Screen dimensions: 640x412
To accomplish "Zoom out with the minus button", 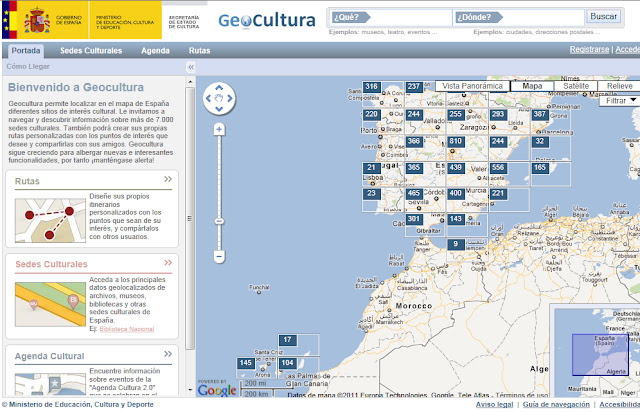I will (x=219, y=256).
